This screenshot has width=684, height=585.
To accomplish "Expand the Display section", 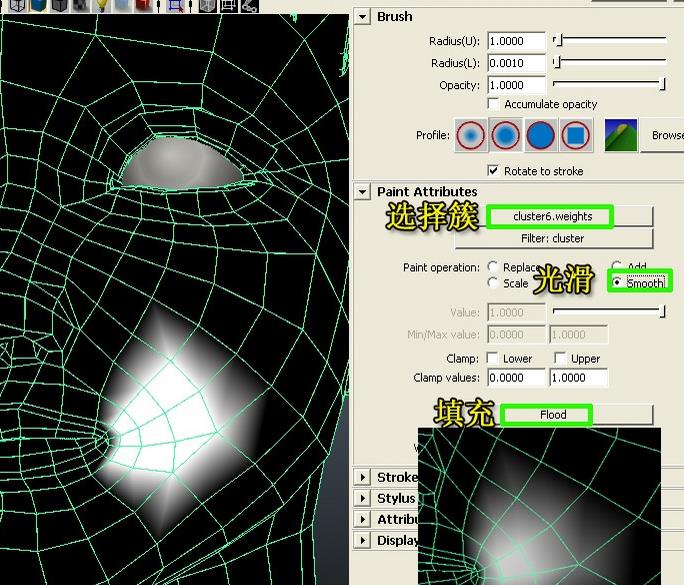I will [x=363, y=540].
